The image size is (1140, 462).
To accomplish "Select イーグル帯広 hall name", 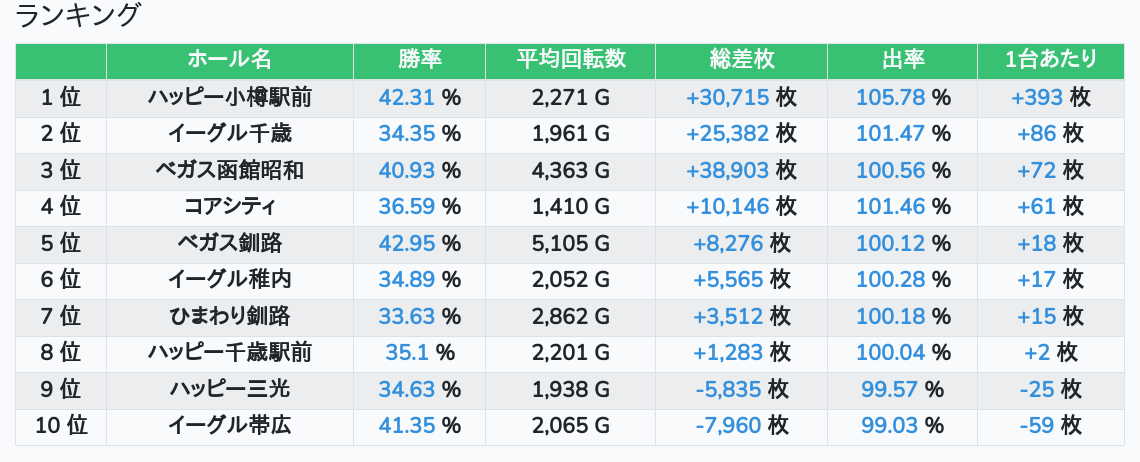I will point(229,426).
